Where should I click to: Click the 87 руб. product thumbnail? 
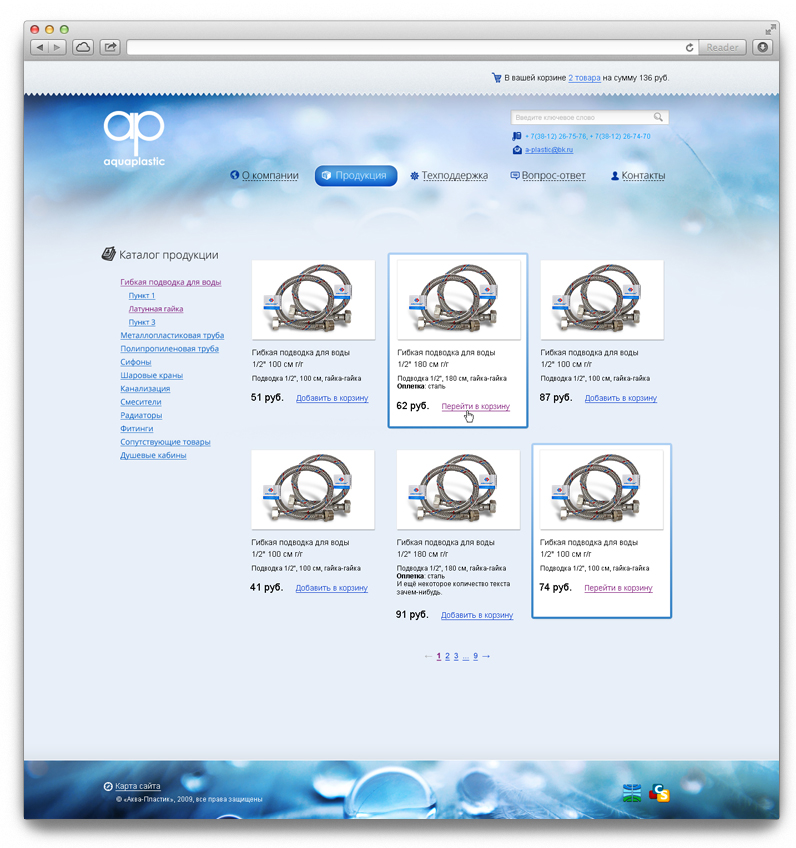601,299
